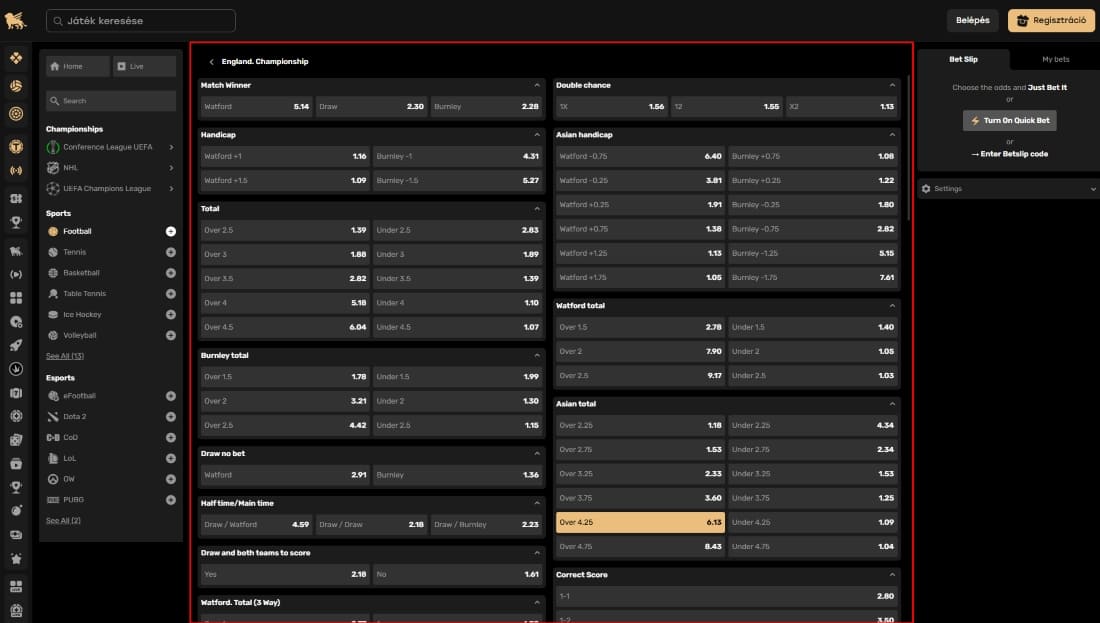Screen dimensions: 1100x623
Task: Click the Enter Betslip code link
Action: (x=1010, y=154)
